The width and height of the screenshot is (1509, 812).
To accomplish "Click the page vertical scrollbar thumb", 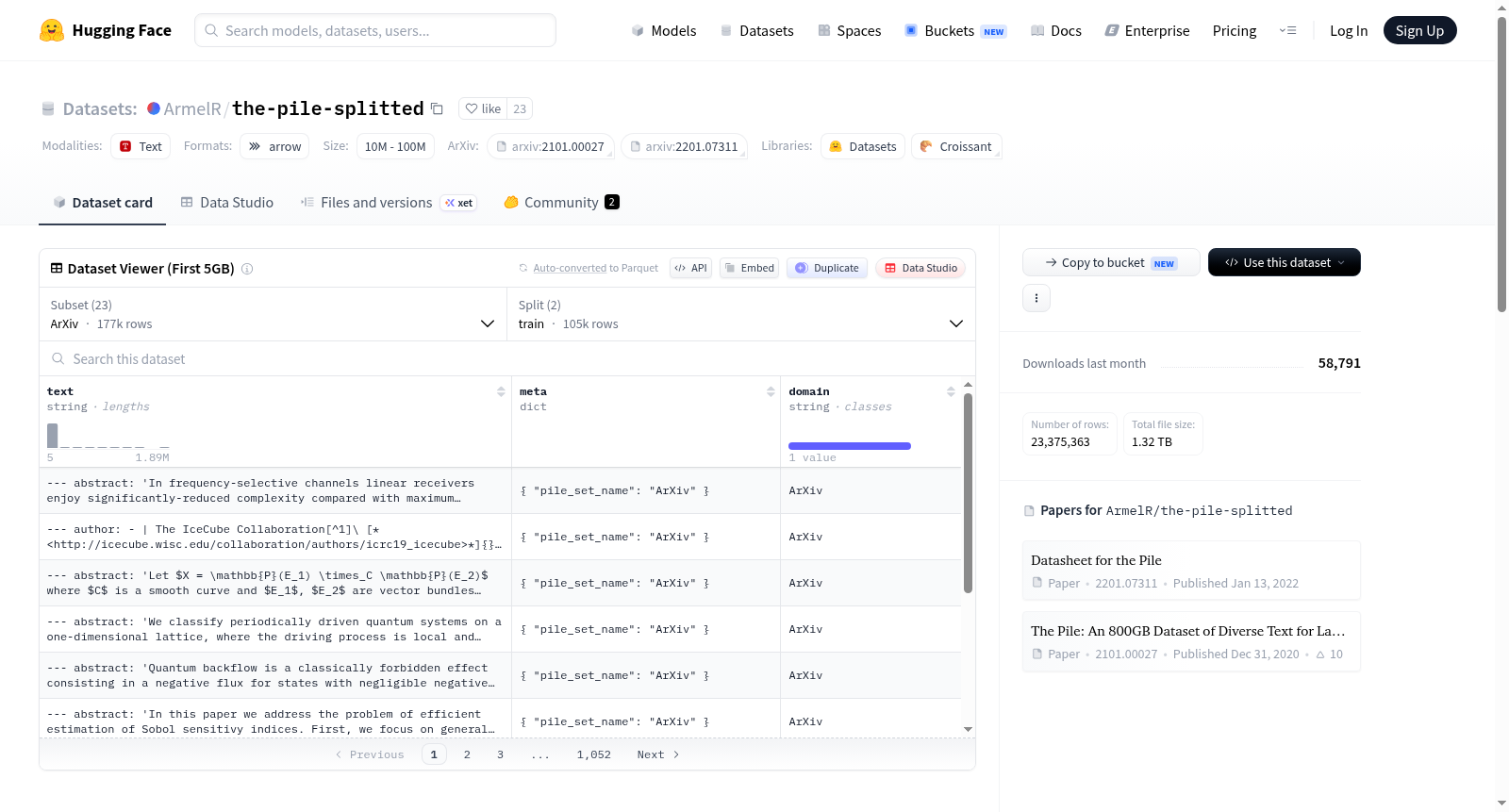I will [1501, 164].
